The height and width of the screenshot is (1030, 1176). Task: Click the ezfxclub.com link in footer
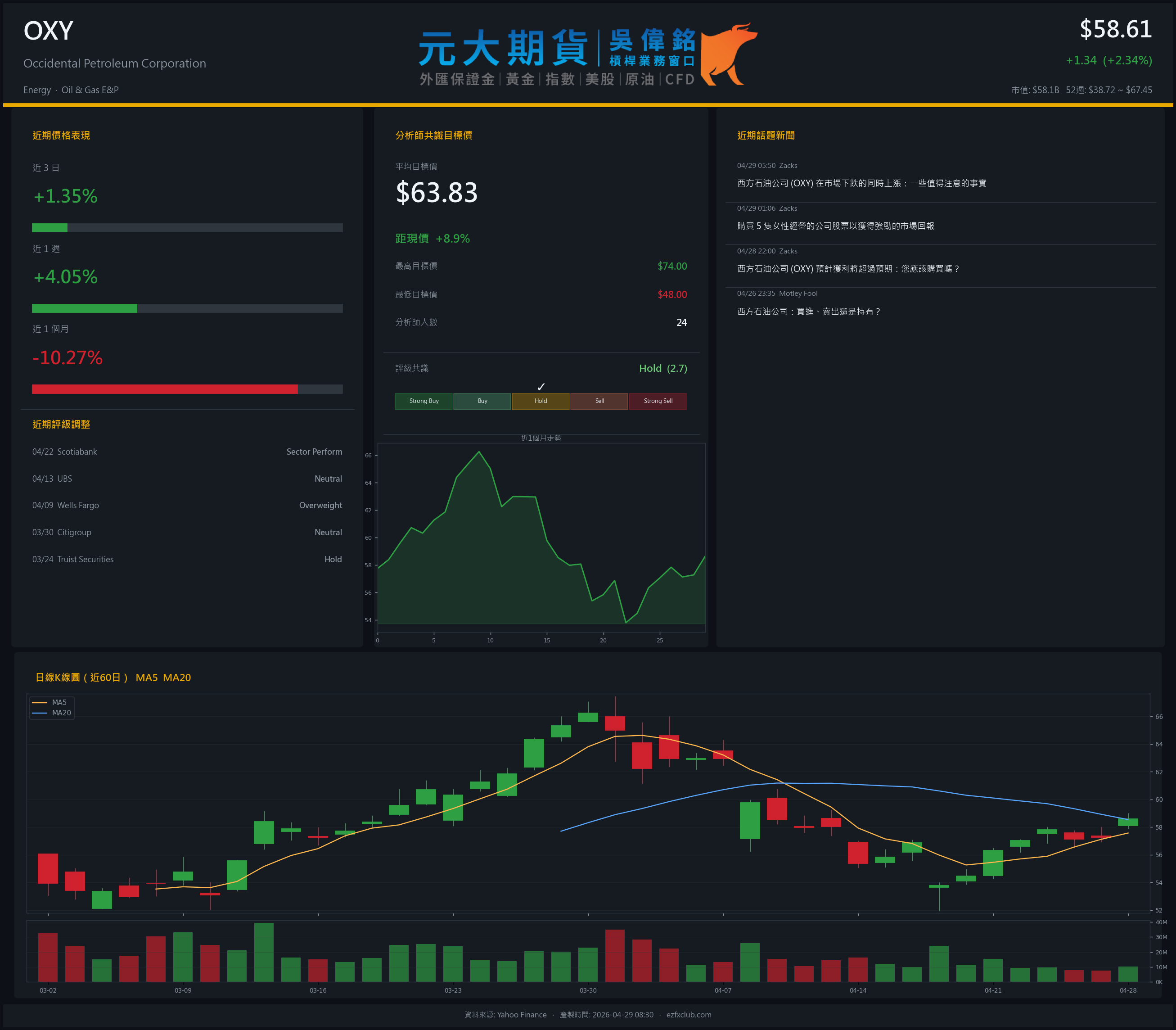[688, 1015]
